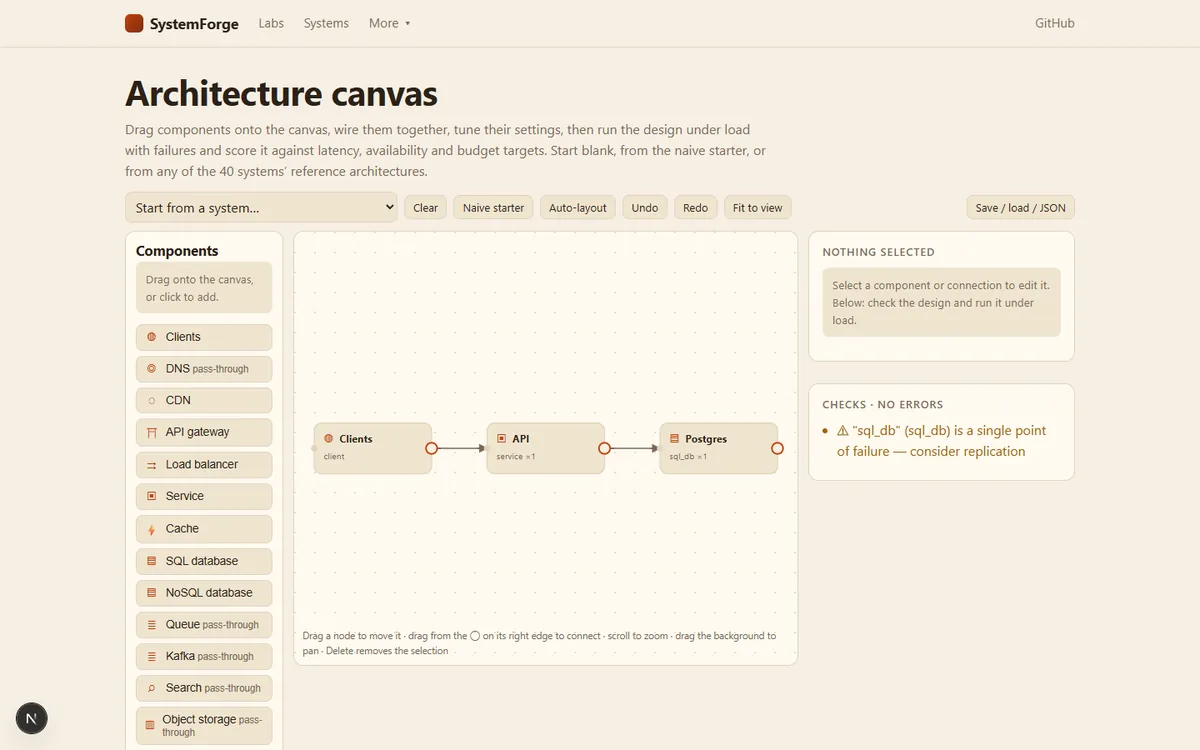Click the Load balancer arrows icon
The width and height of the screenshot is (1200, 750).
click(x=151, y=465)
